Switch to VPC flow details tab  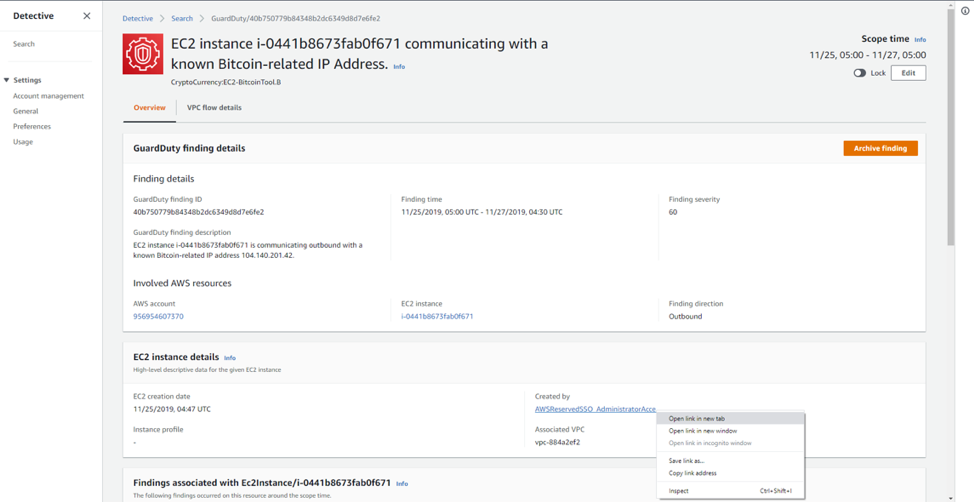[x=214, y=107]
